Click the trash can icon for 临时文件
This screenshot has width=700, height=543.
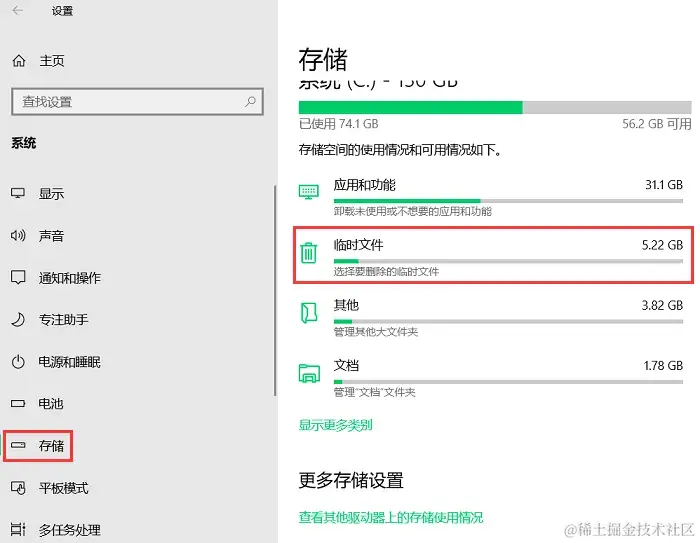pos(308,253)
